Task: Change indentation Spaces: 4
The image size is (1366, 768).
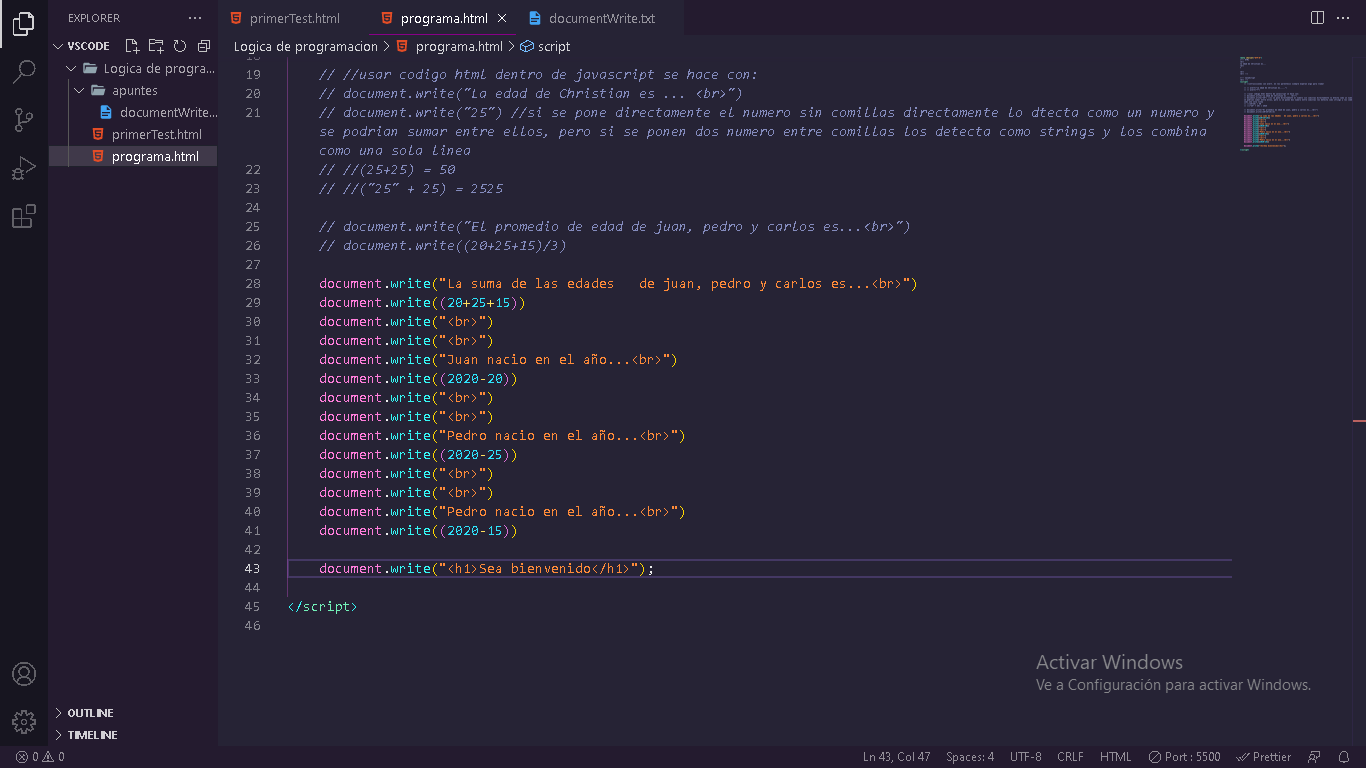Action: click(x=970, y=757)
